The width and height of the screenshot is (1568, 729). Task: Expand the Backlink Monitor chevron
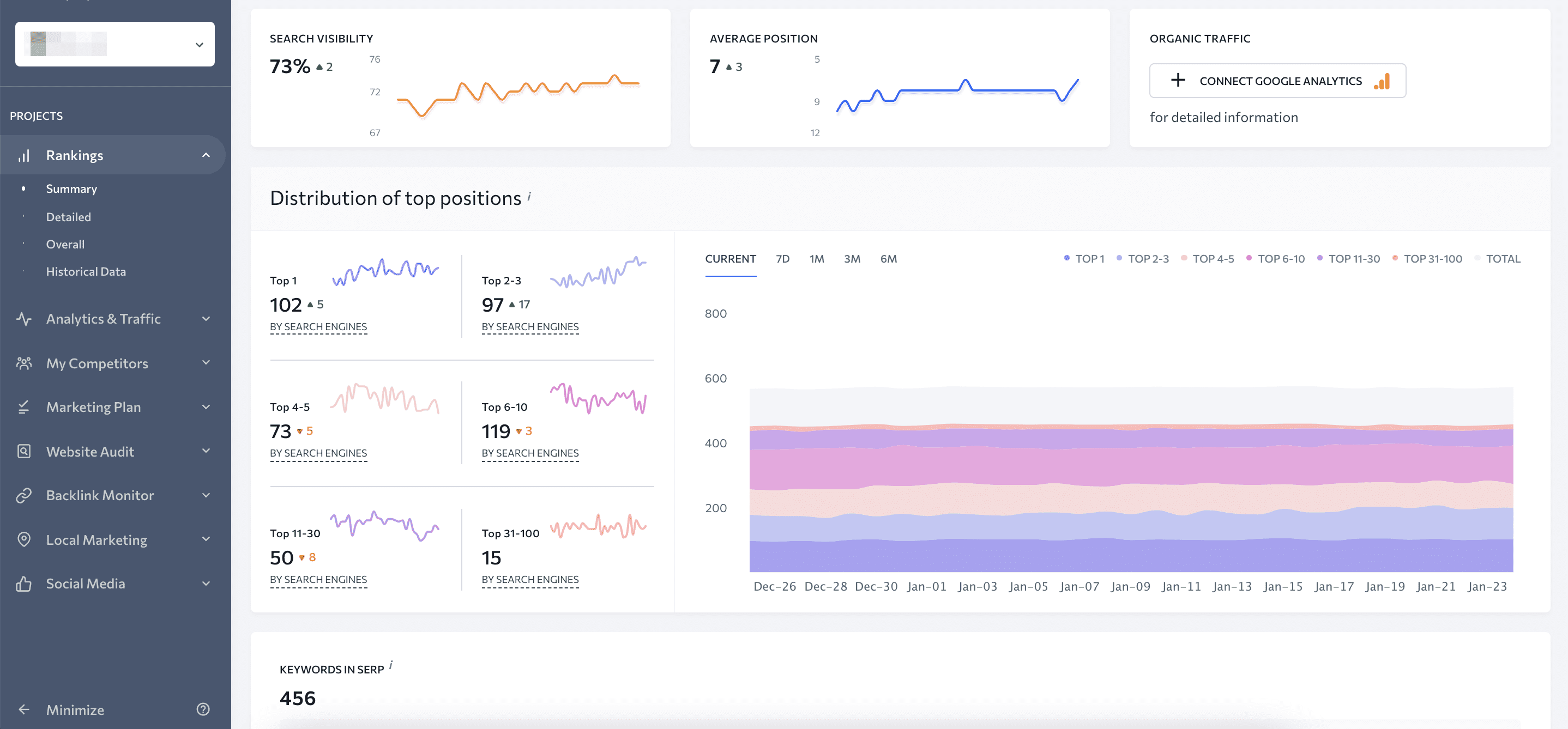click(x=206, y=495)
